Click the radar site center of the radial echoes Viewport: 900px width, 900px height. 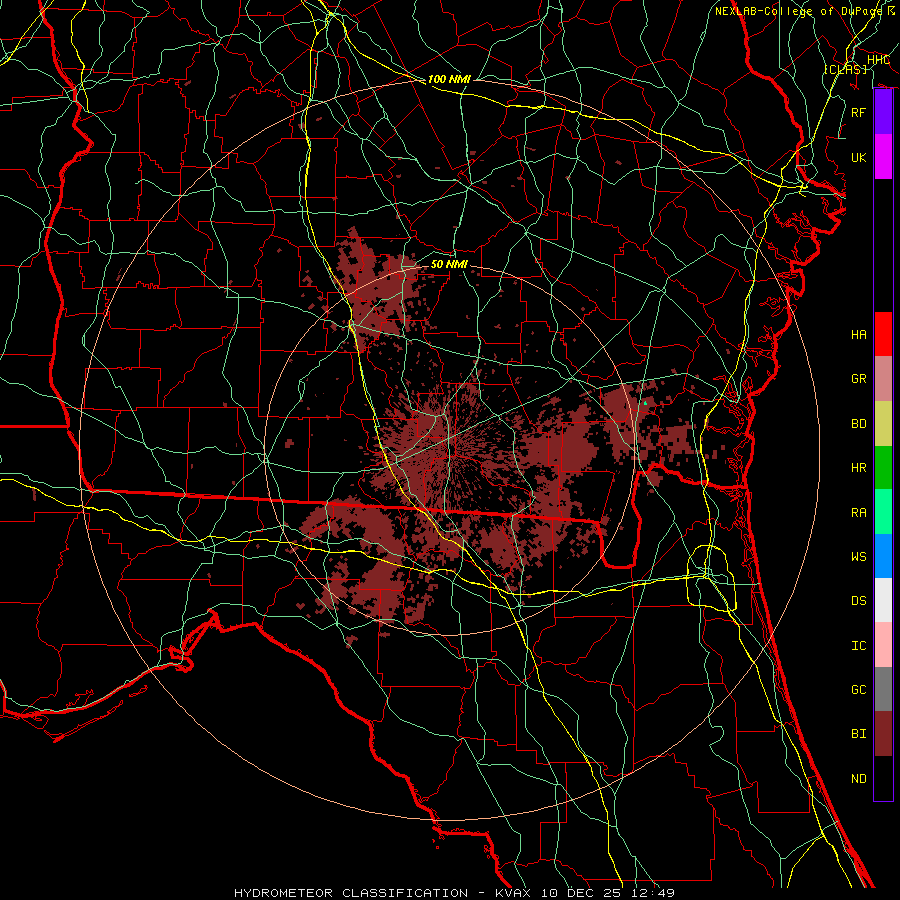coord(450,451)
